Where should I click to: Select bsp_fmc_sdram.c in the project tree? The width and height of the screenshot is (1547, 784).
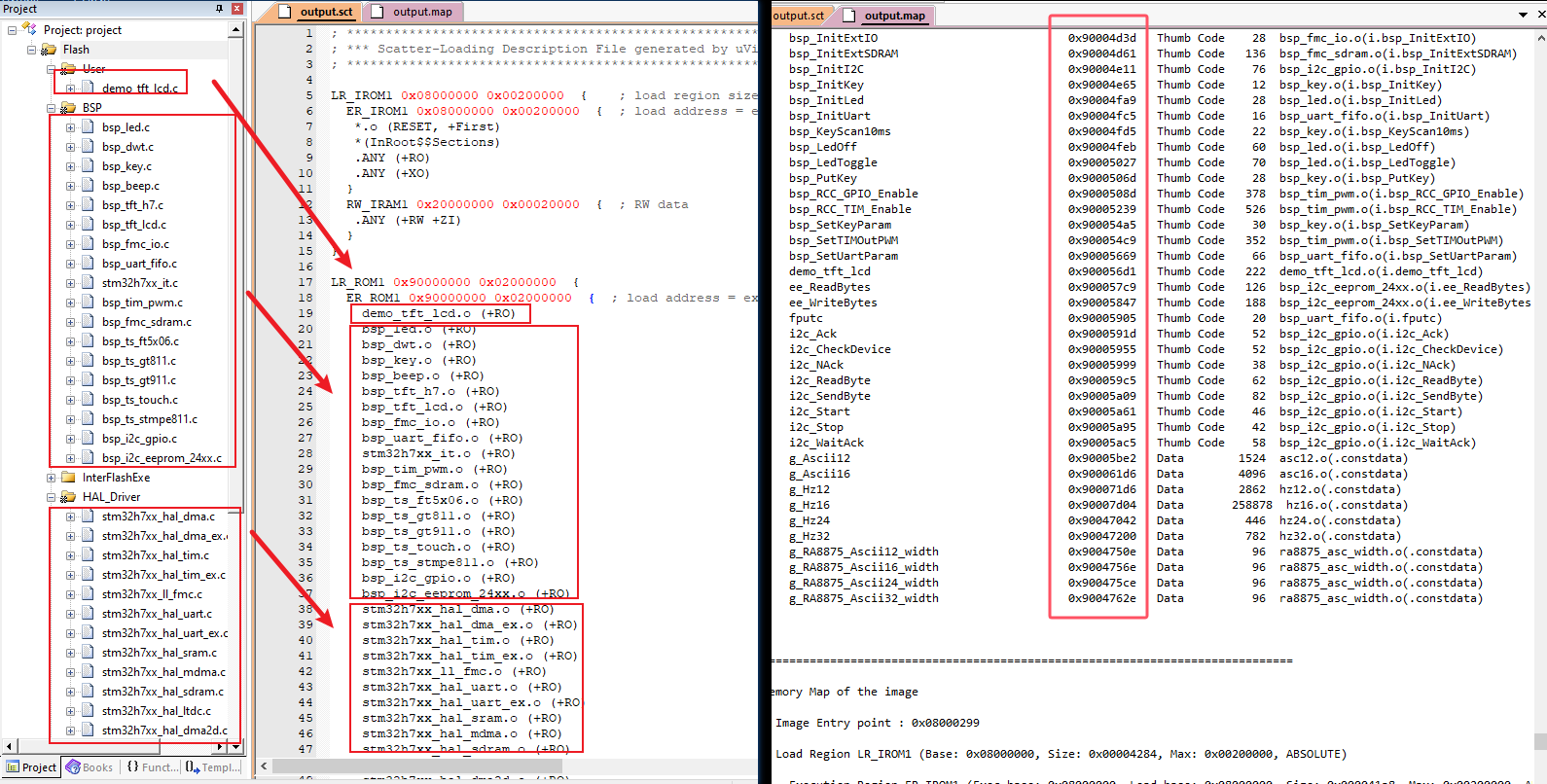click(x=147, y=322)
